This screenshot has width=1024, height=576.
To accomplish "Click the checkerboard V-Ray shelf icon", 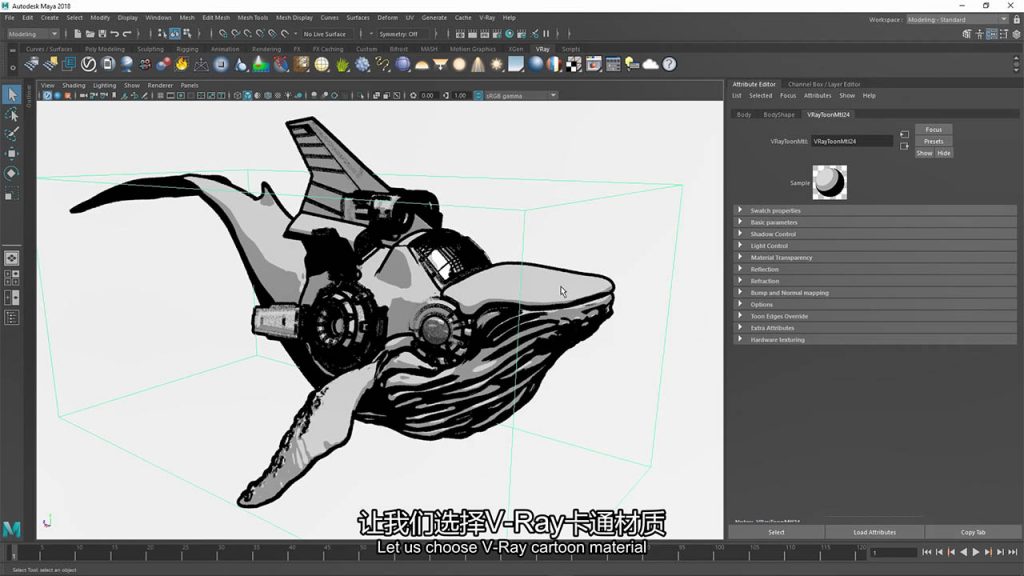I will [573, 64].
